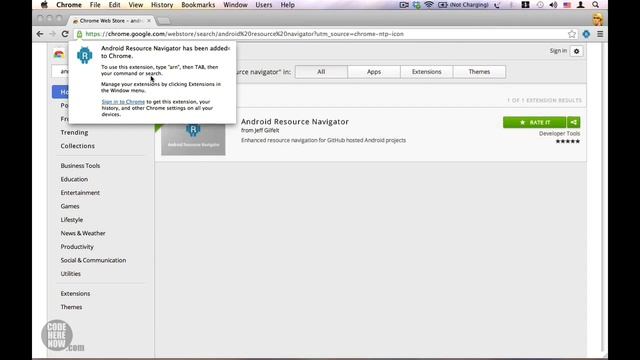Screen dimensions: 640x360
Task: Click the extension icon in the popup
Action: [x=84, y=56]
